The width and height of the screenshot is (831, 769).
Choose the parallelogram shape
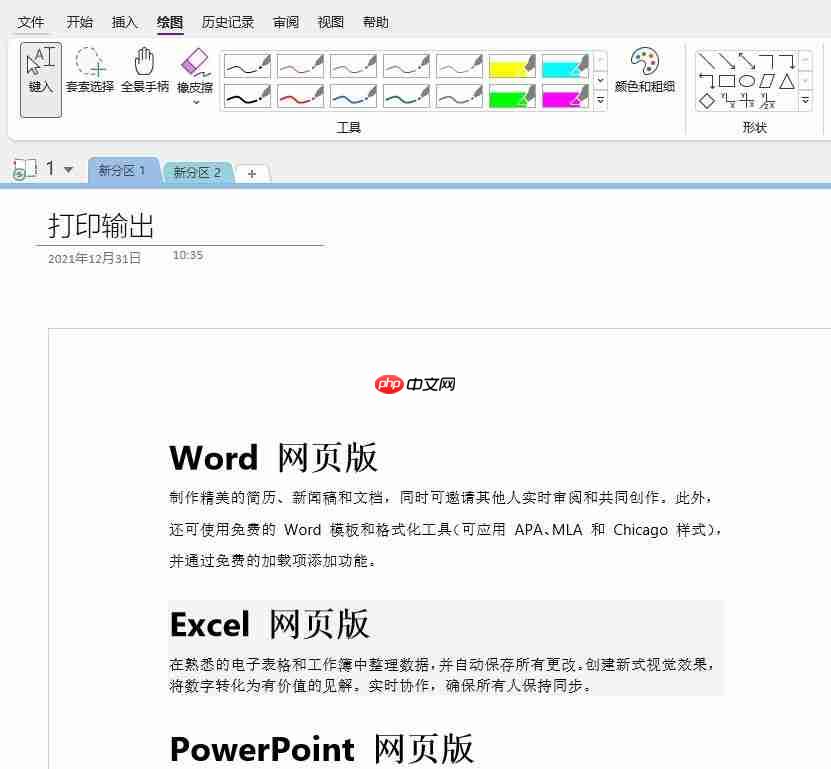pyautogui.click(x=767, y=81)
